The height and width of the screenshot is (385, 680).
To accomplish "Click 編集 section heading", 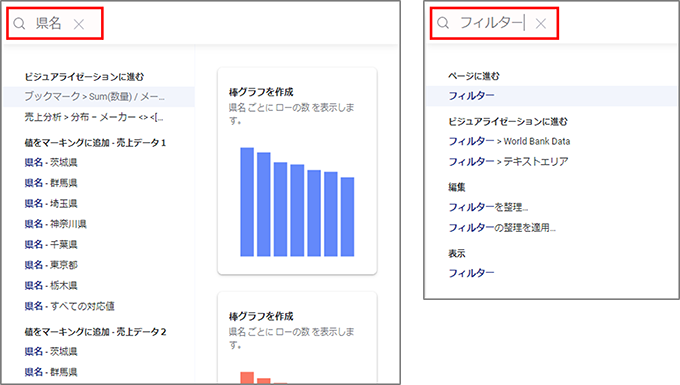I will 457,187.
